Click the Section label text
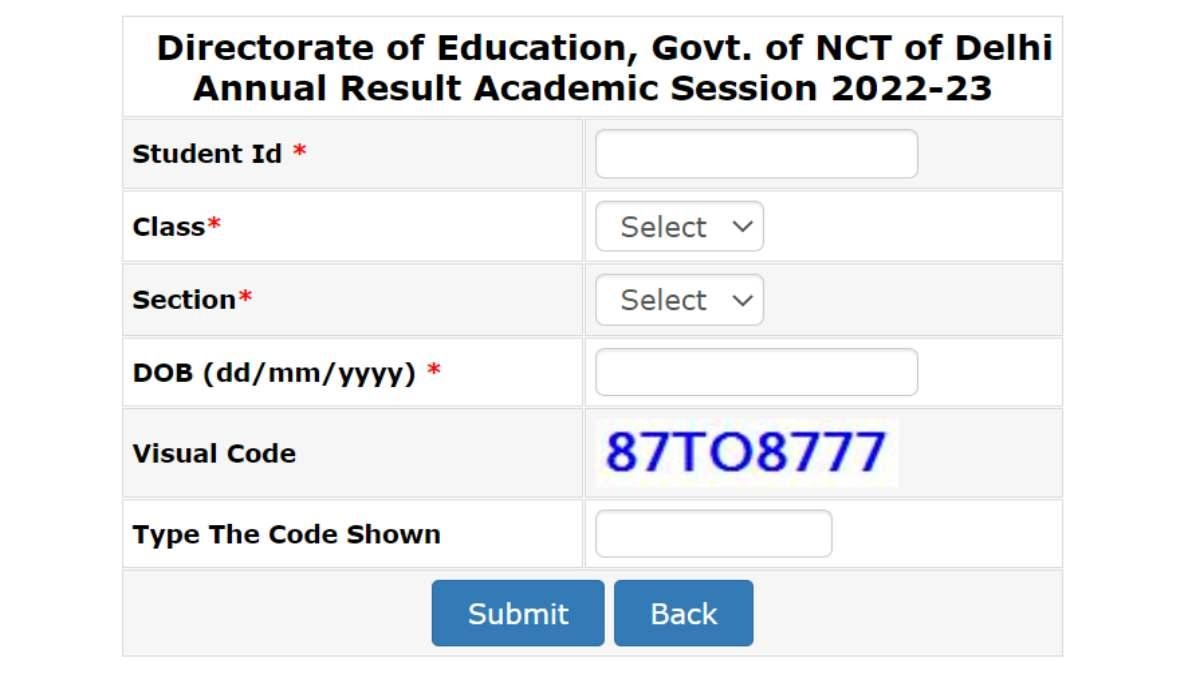The width and height of the screenshot is (1200, 675). click(x=183, y=300)
